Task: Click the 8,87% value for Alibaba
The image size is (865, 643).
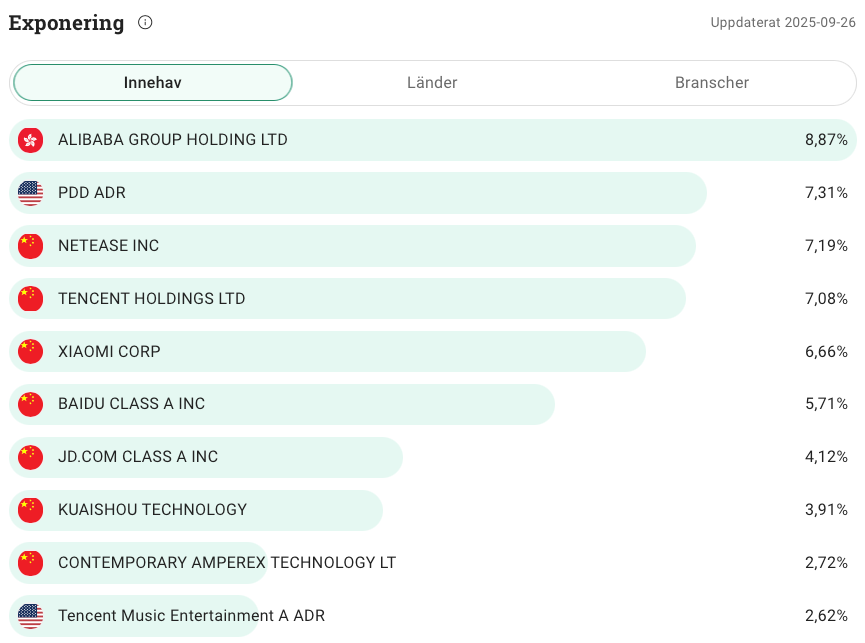Action: coord(826,140)
